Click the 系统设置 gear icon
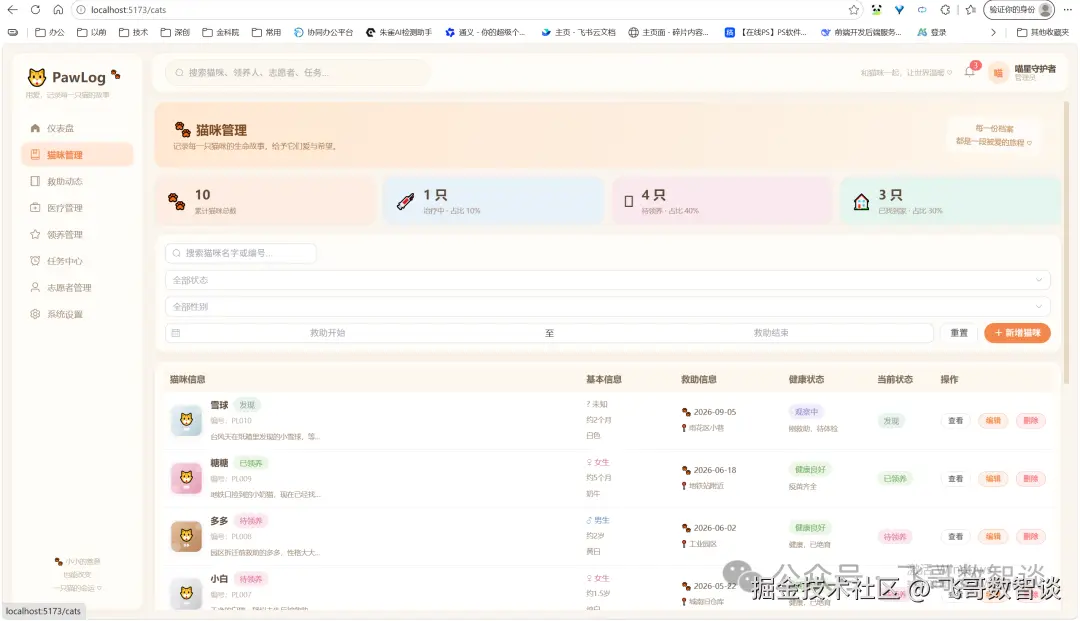This screenshot has height=621, width=1080. (x=35, y=314)
